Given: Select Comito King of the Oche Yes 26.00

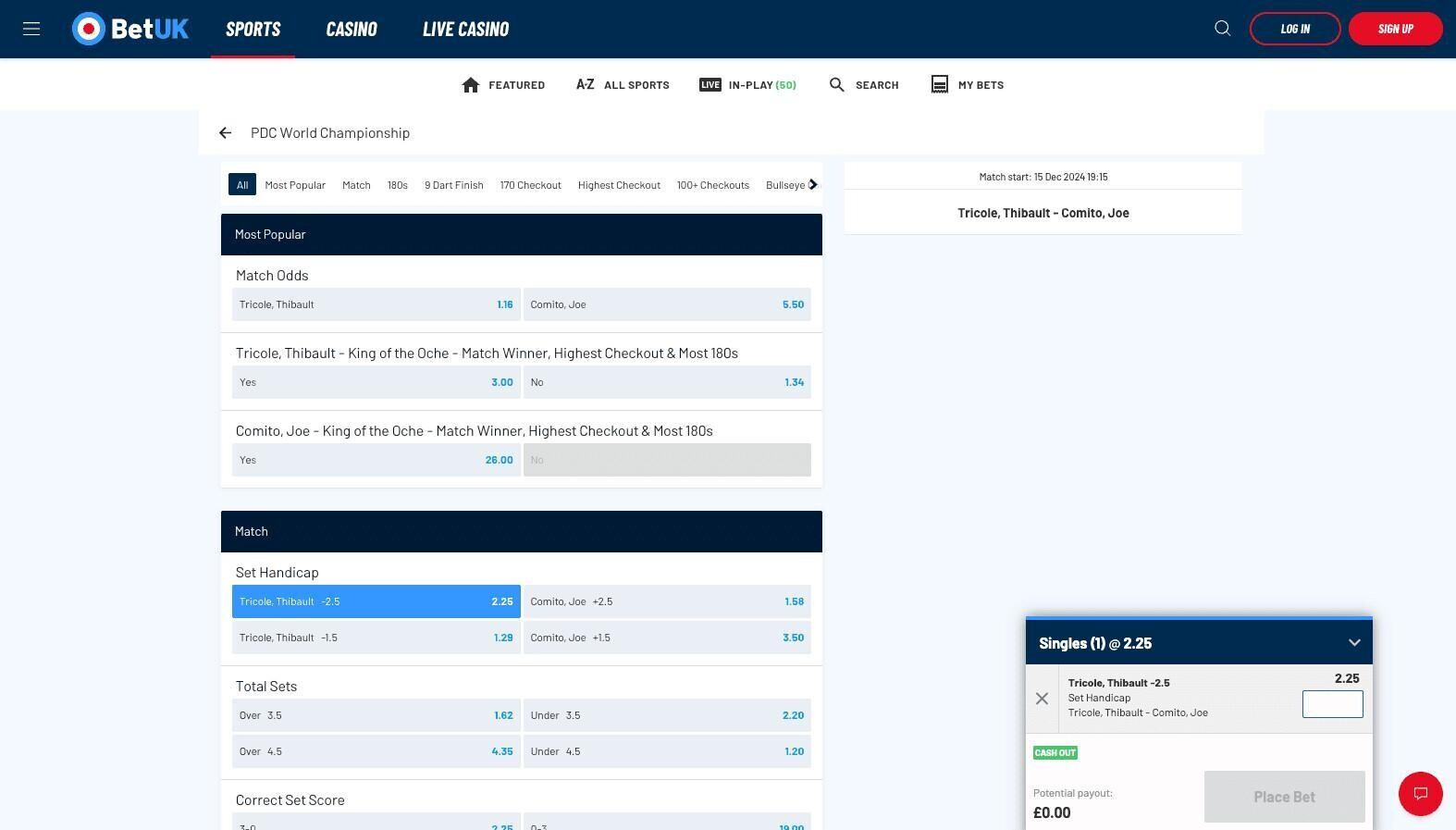Looking at the screenshot, I should (x=376, y=460).
